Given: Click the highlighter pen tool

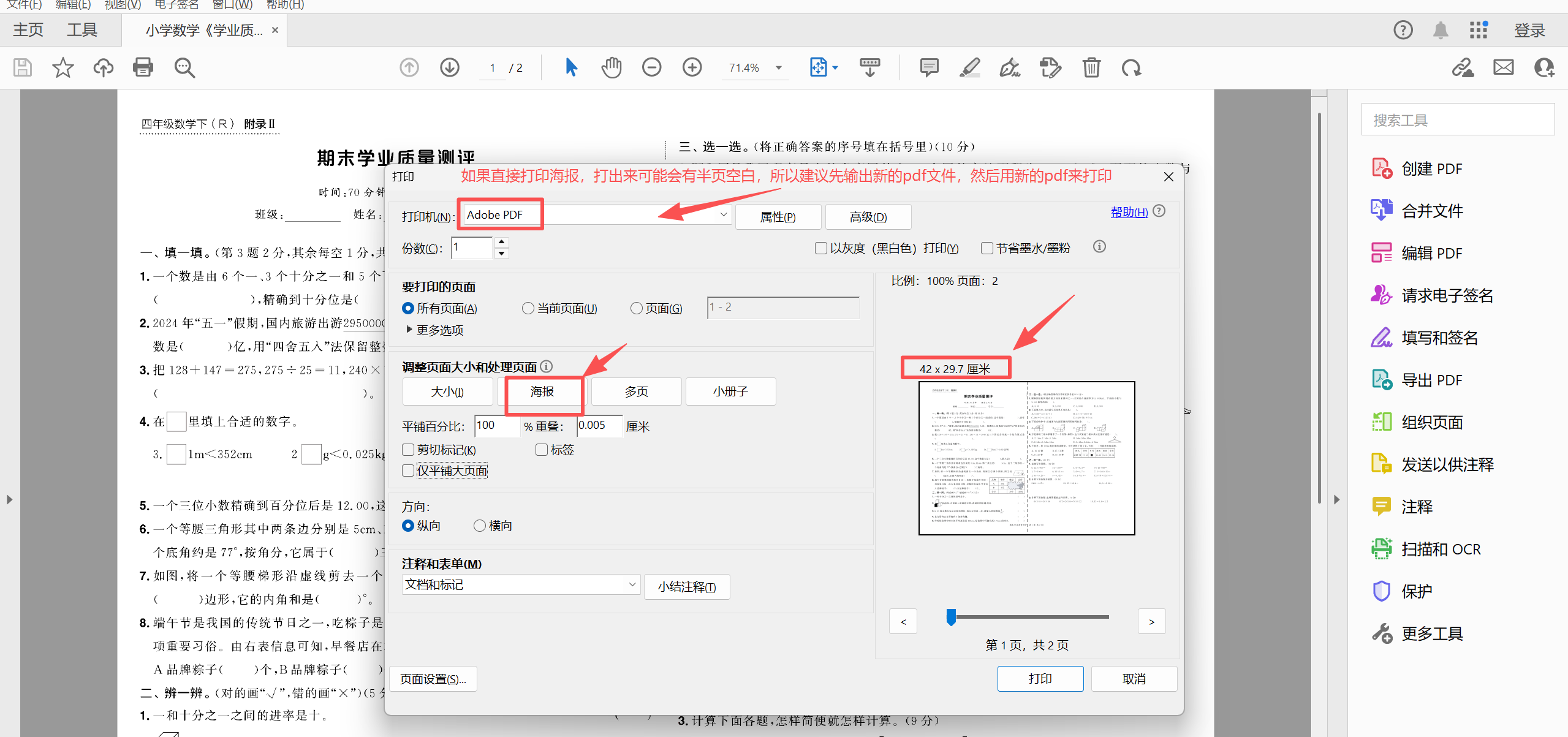Looking at the screenshot, I should 969,67.
